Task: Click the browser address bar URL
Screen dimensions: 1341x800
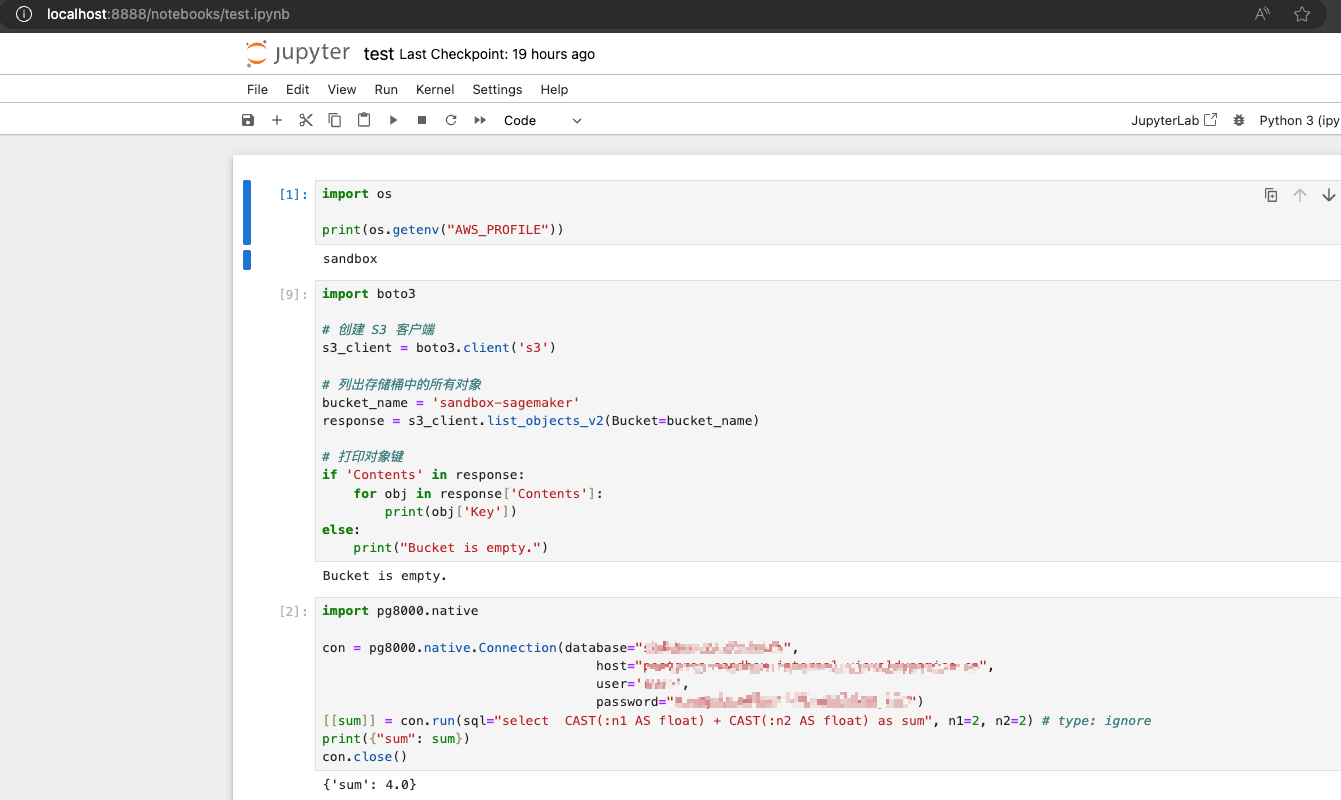Action: pos(169,15)
